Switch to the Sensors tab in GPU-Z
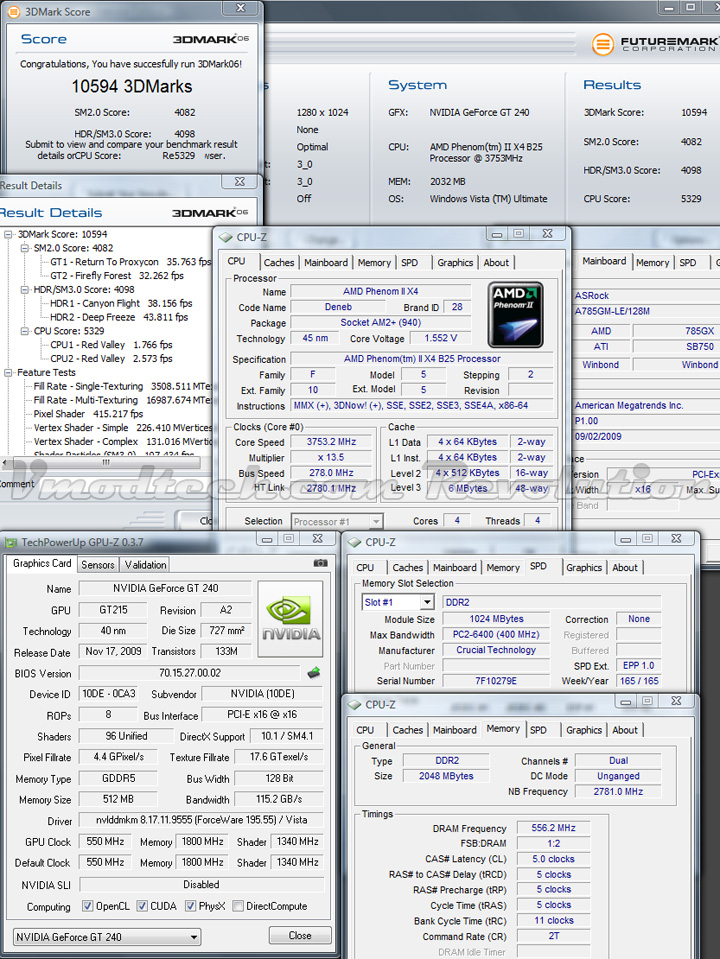 [x=98, y=564]
